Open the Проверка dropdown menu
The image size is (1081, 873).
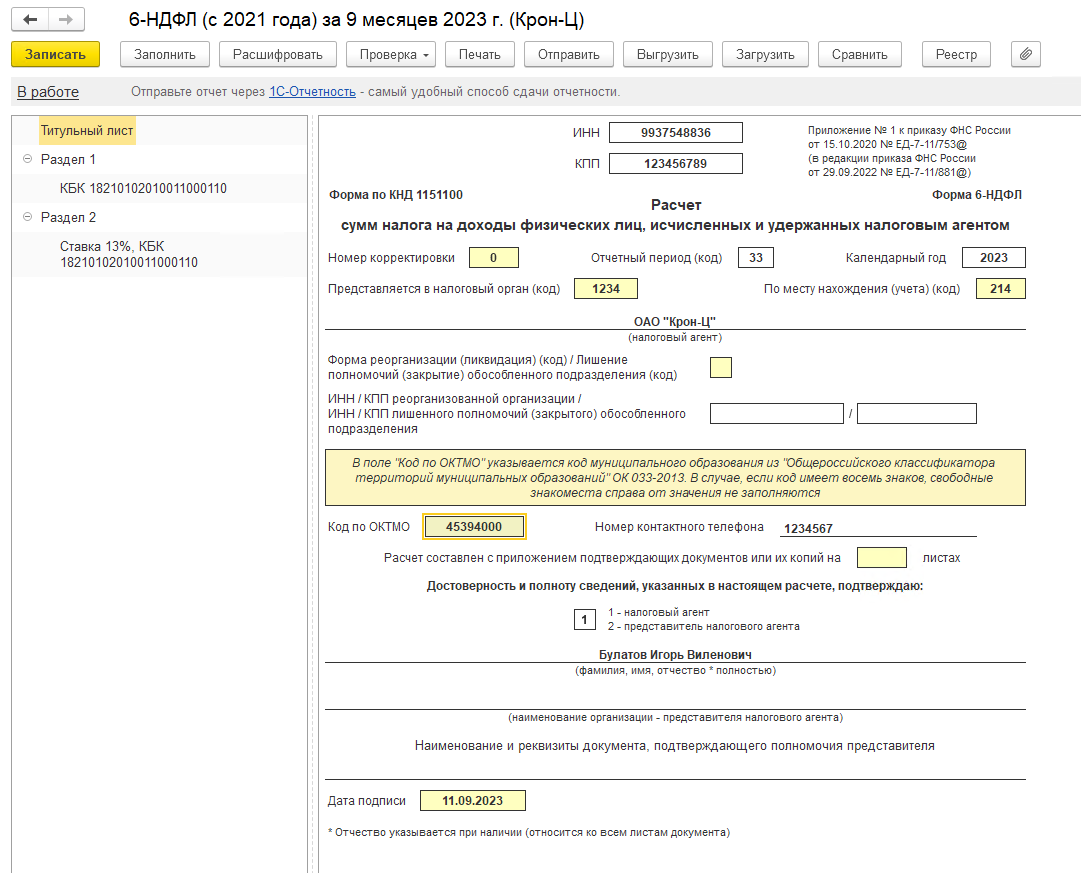(x=390, y=54)
